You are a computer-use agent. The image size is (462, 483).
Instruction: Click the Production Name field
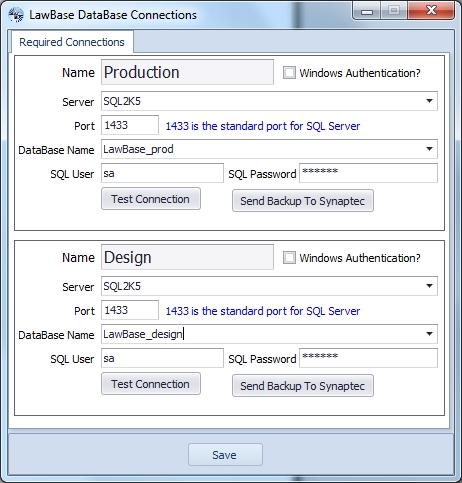click(187, 72)
